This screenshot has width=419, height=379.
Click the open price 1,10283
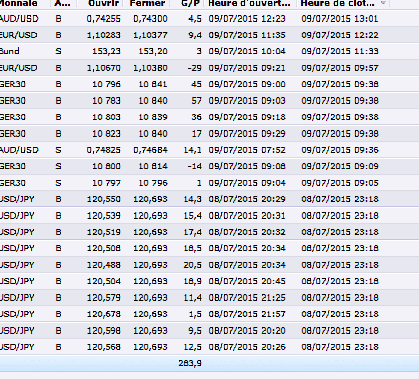pyautogui.click(x=104, y=35)
